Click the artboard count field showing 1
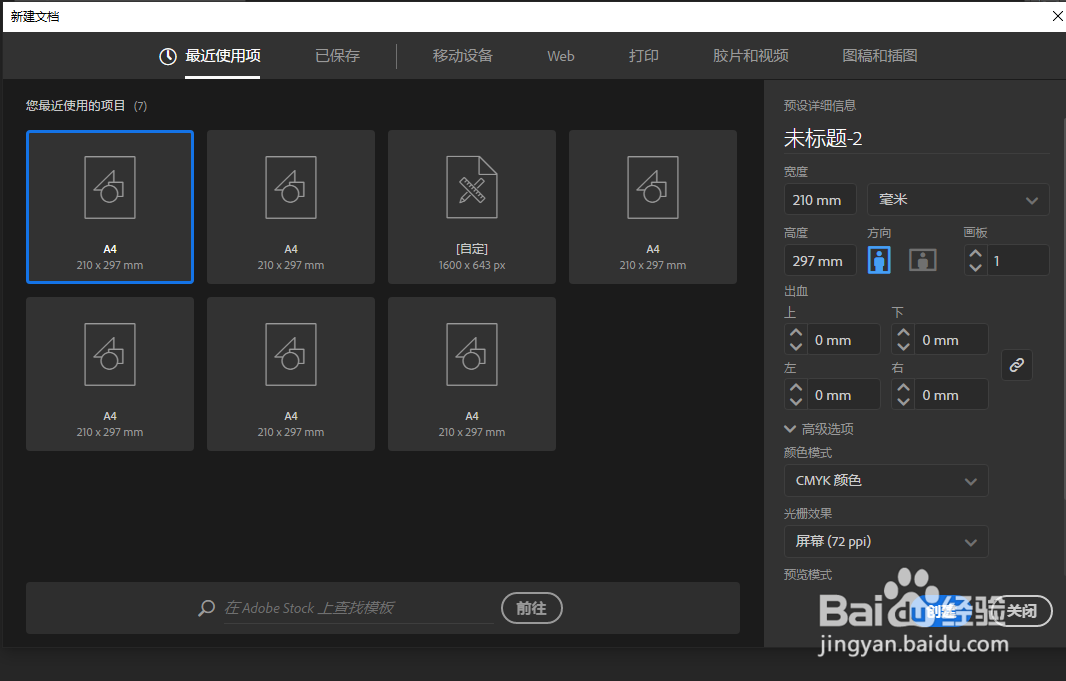 click(x=1018, y=261)
